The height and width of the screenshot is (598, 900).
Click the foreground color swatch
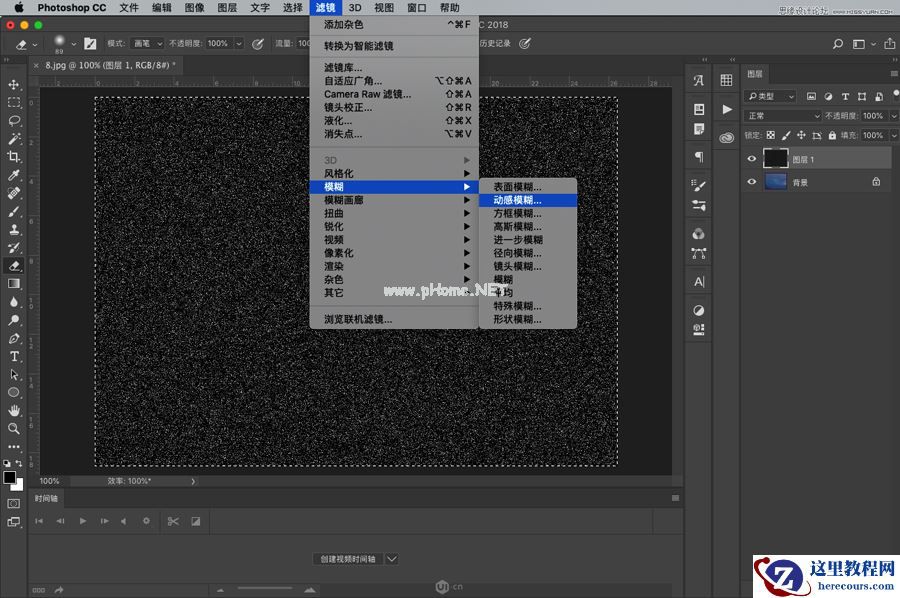(x=10, y=478)
